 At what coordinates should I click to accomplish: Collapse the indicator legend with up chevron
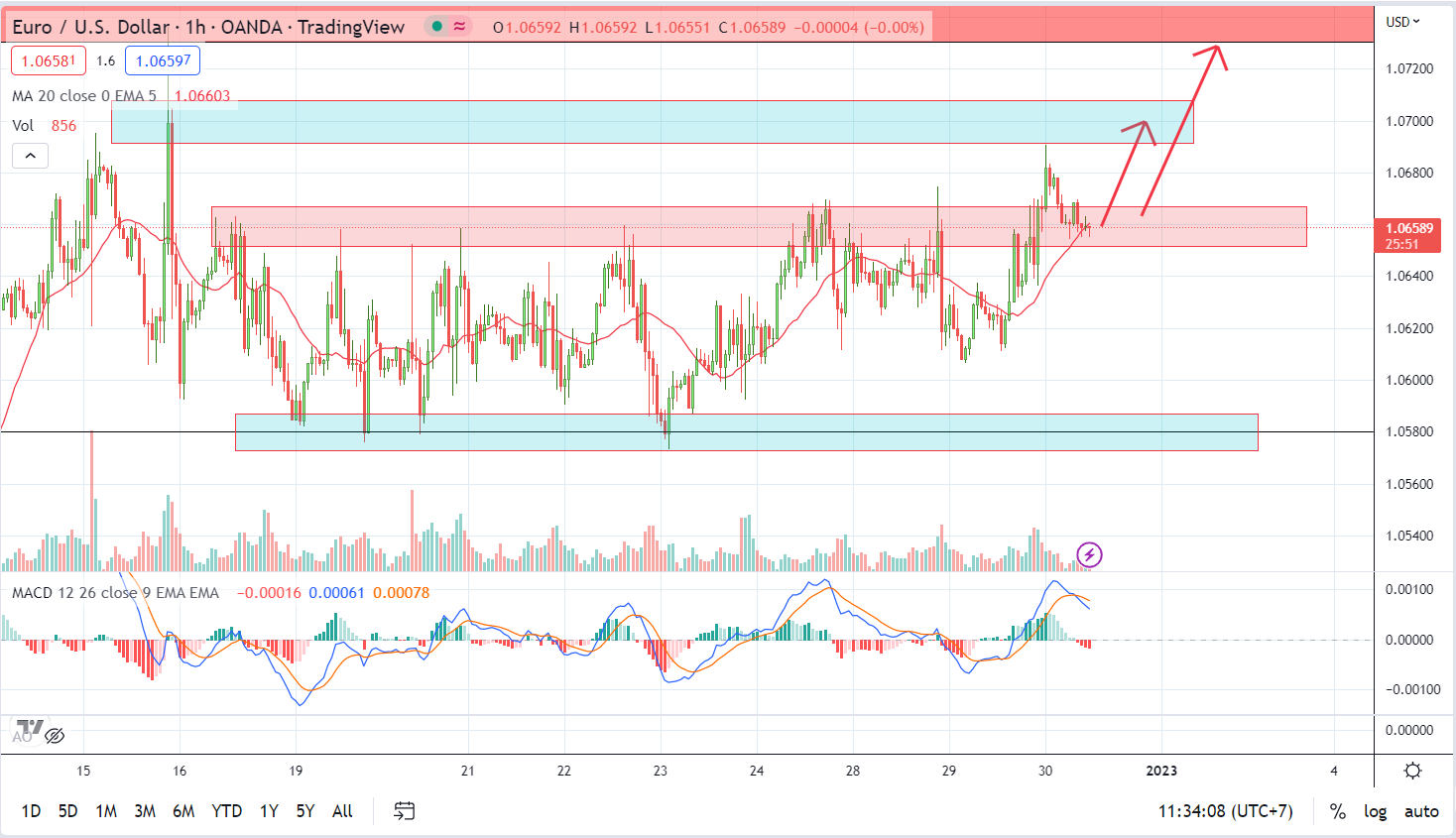tap(30, 156)
